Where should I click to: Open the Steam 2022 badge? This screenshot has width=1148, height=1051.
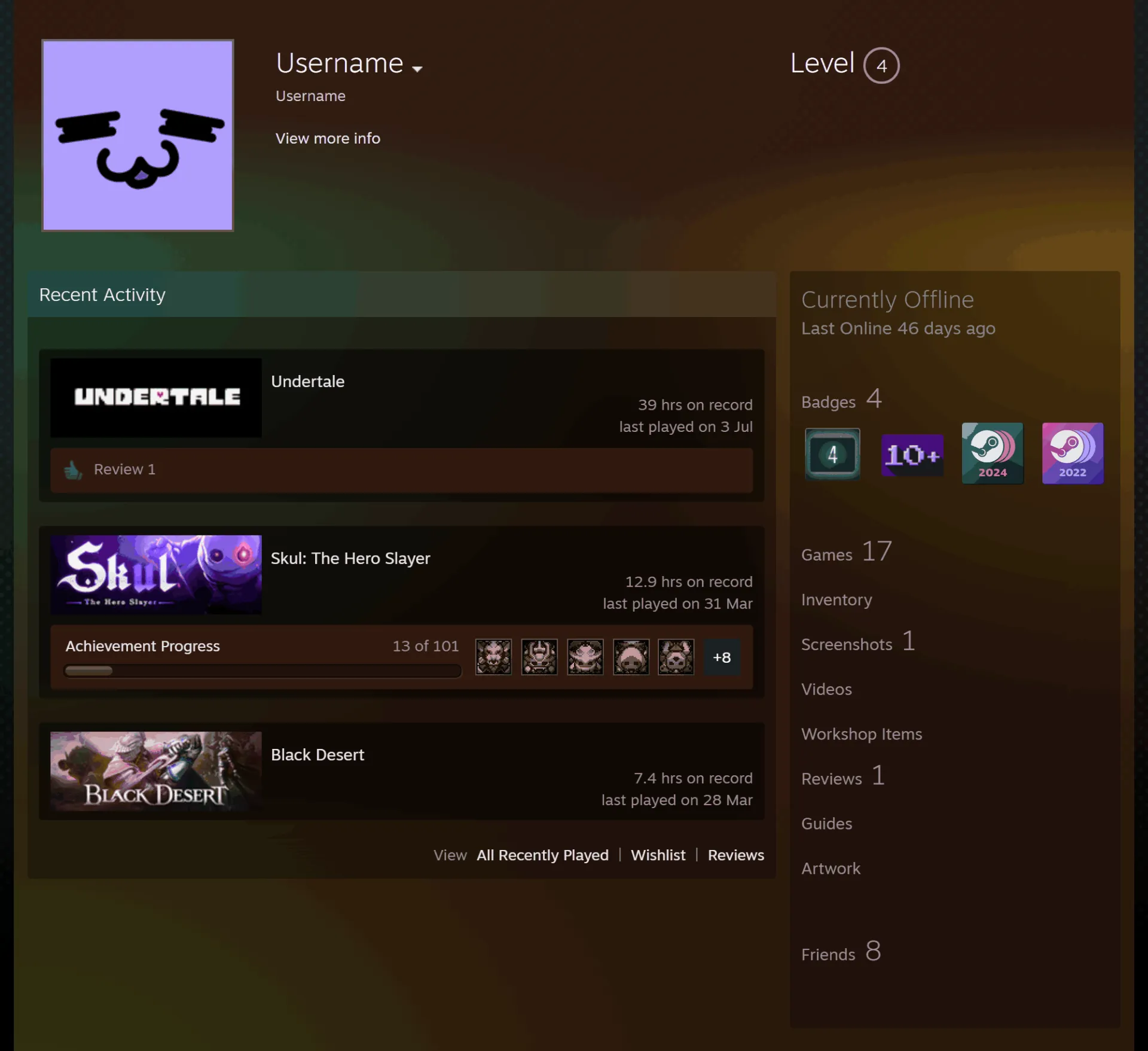tap(1073, 453)
